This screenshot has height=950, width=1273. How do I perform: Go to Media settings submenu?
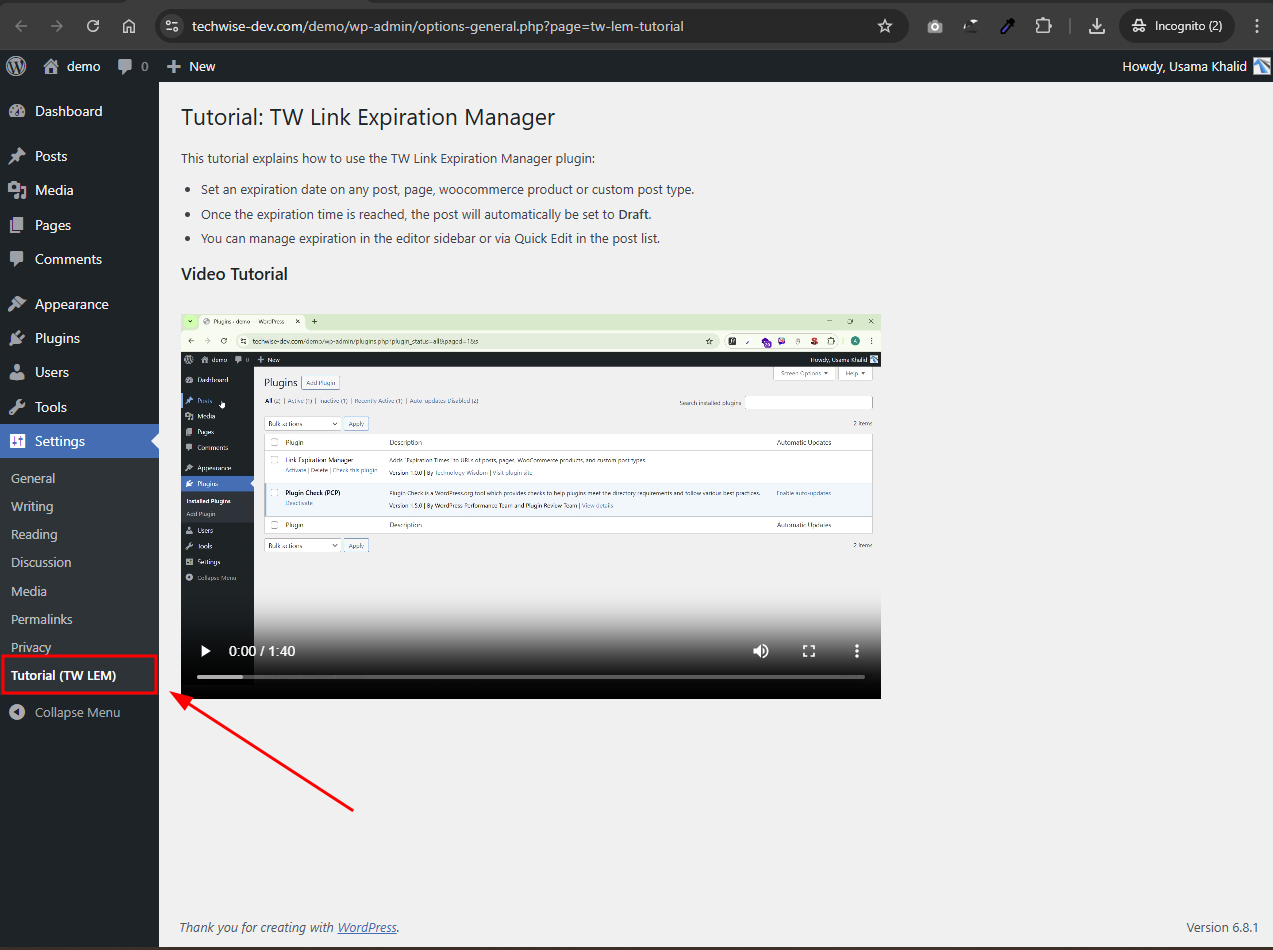pyautogui.click(x=29, y=591)
